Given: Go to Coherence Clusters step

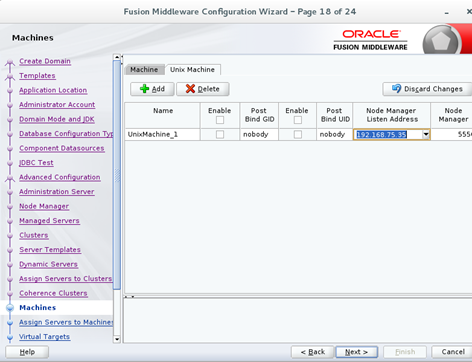Looking at the screenshot, I should click(53, 293).
